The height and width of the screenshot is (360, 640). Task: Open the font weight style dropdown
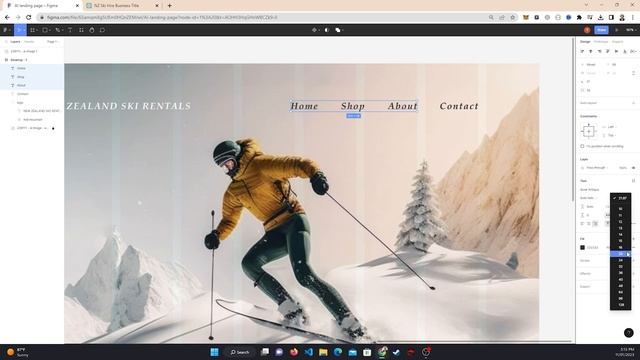[x=589, y=198]
